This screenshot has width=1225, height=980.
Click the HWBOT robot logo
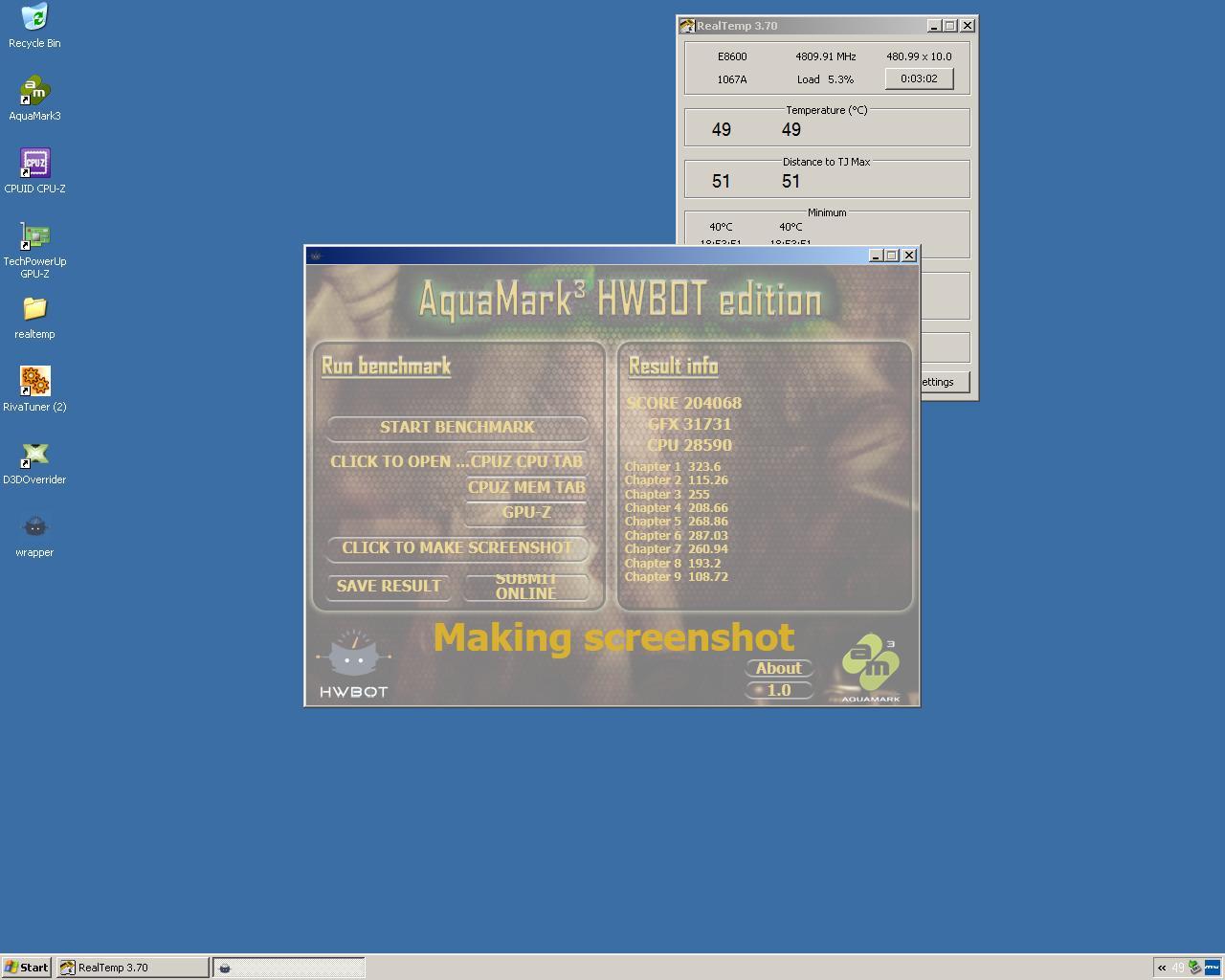[x=353, y=663]
